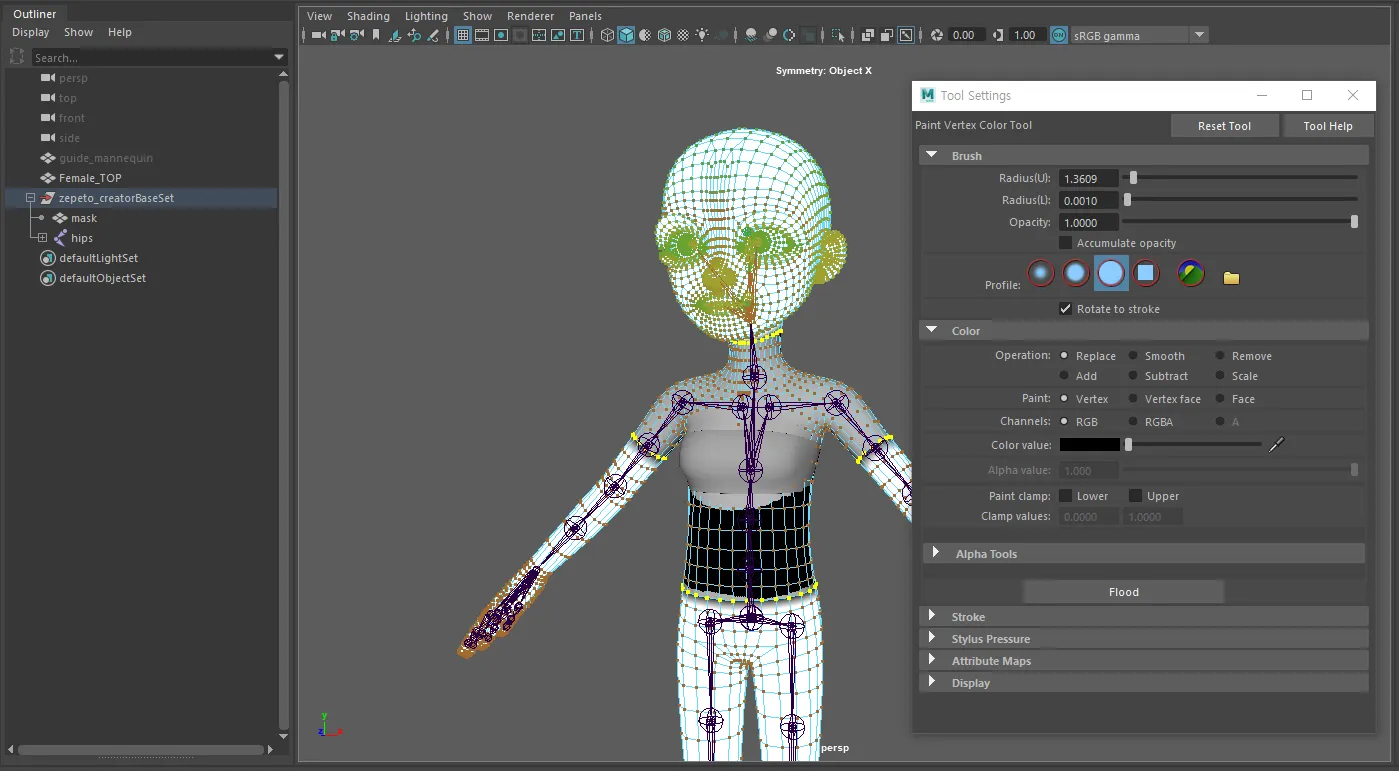Choose the RGBA channels option

(x=1133, y=422)
